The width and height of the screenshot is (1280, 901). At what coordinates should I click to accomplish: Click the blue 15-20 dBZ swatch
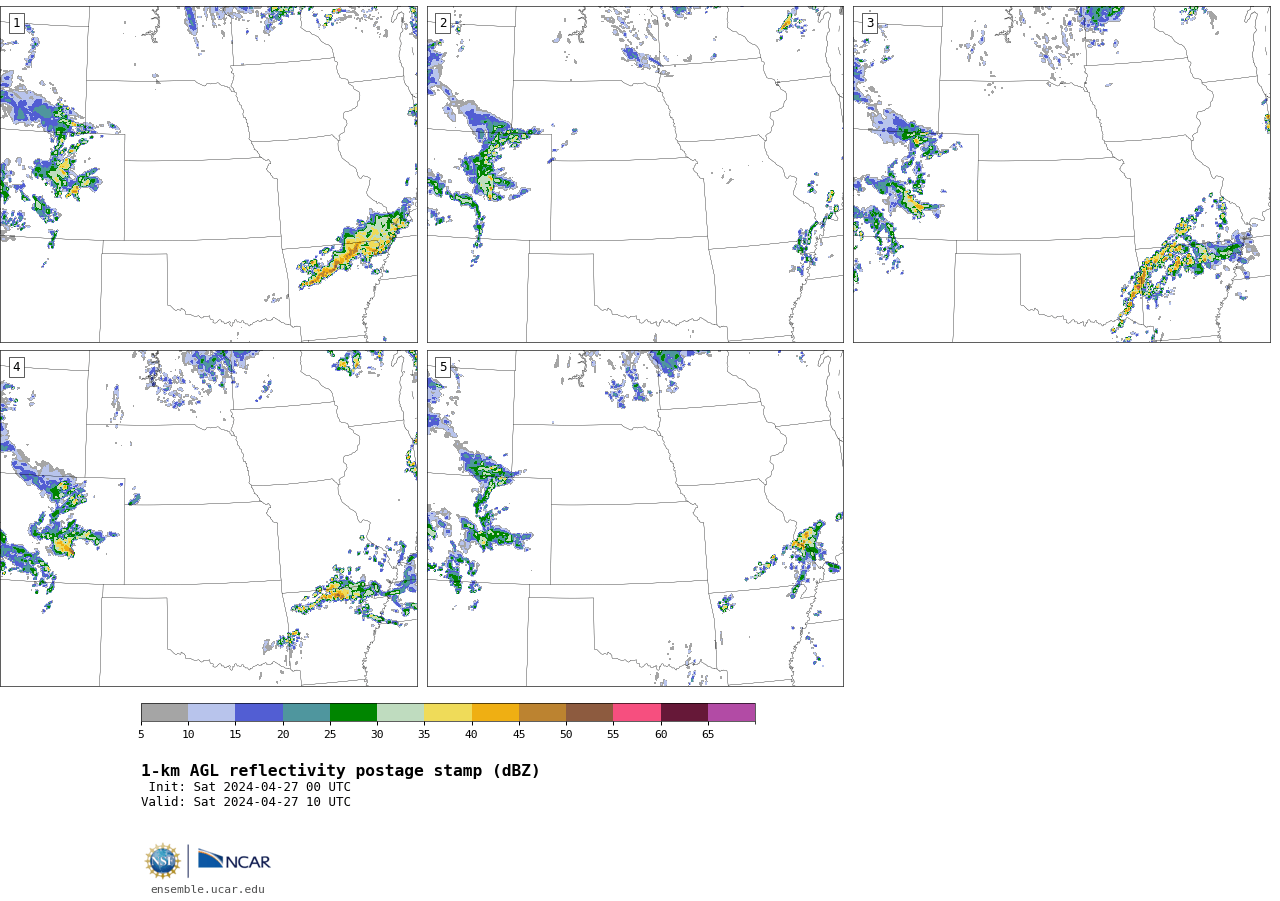click(x=259, y=712)
